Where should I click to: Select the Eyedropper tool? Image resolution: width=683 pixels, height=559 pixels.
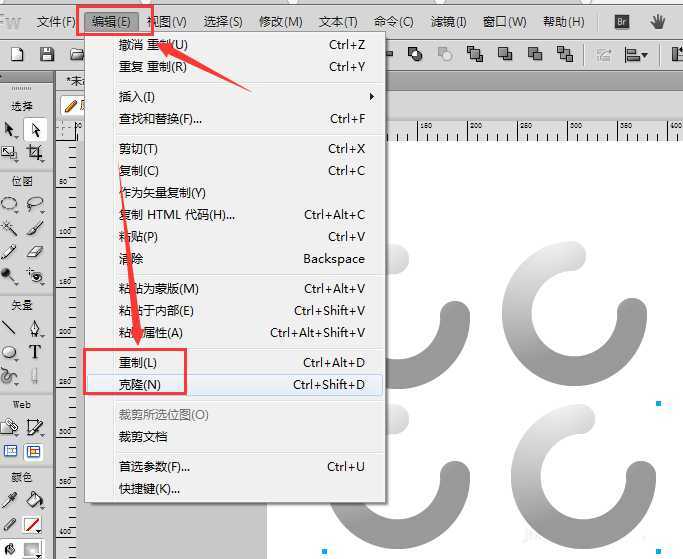(x=9, y=500)
